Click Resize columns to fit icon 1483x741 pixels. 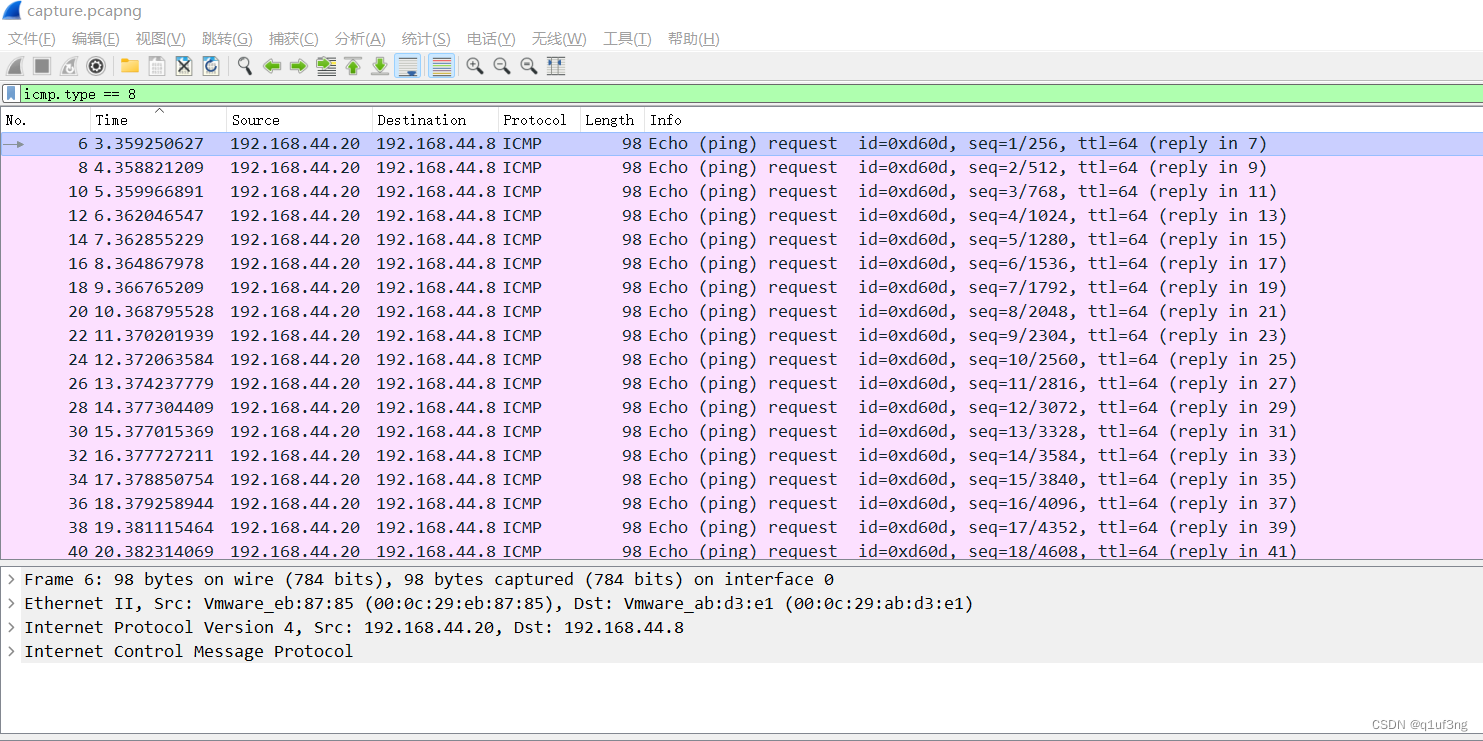(556, 66)
